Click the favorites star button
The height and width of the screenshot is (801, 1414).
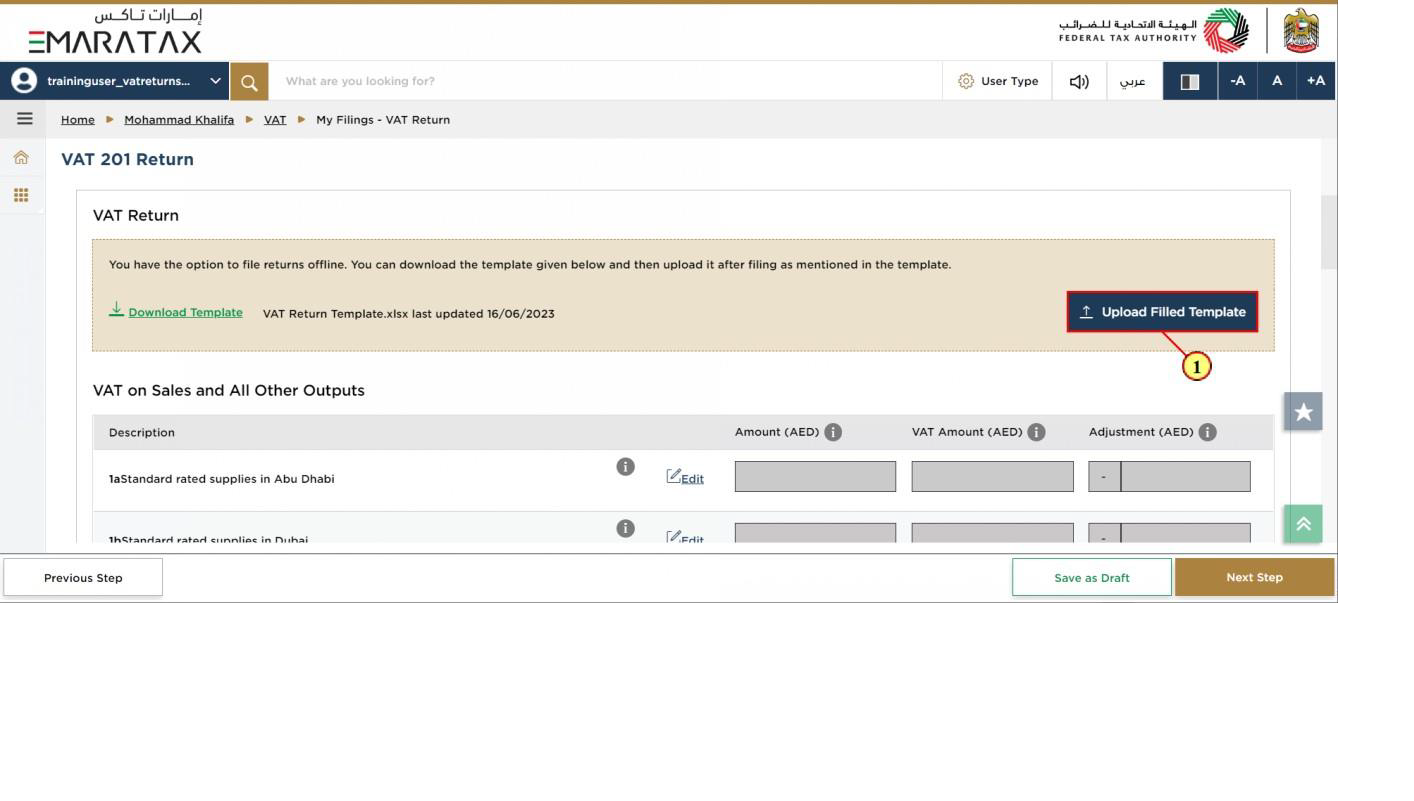1303,411
